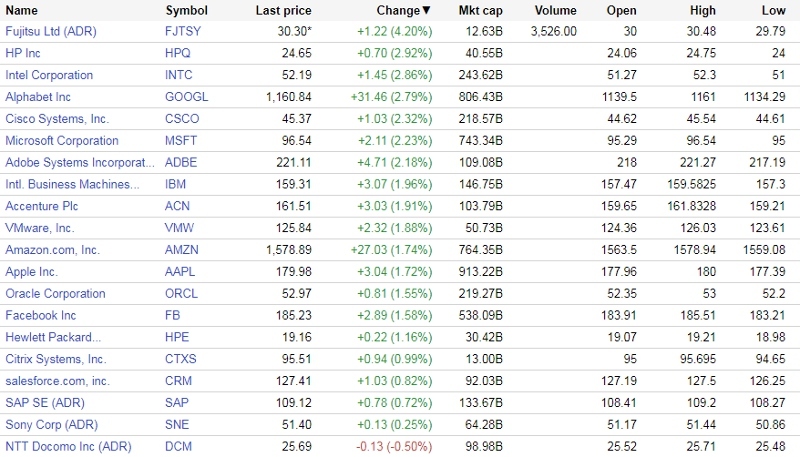Open the Apple Inc. link
This screenshot has width=800, height=457.
point(32,272)
